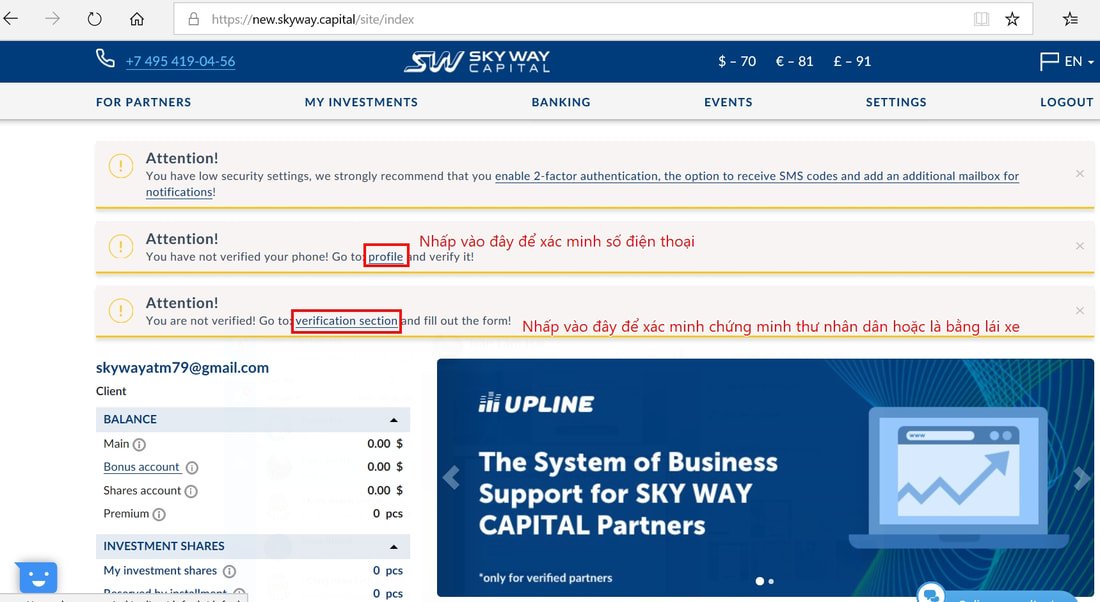
Task: Click the euro rate € – 81
Action: point(794,62)
